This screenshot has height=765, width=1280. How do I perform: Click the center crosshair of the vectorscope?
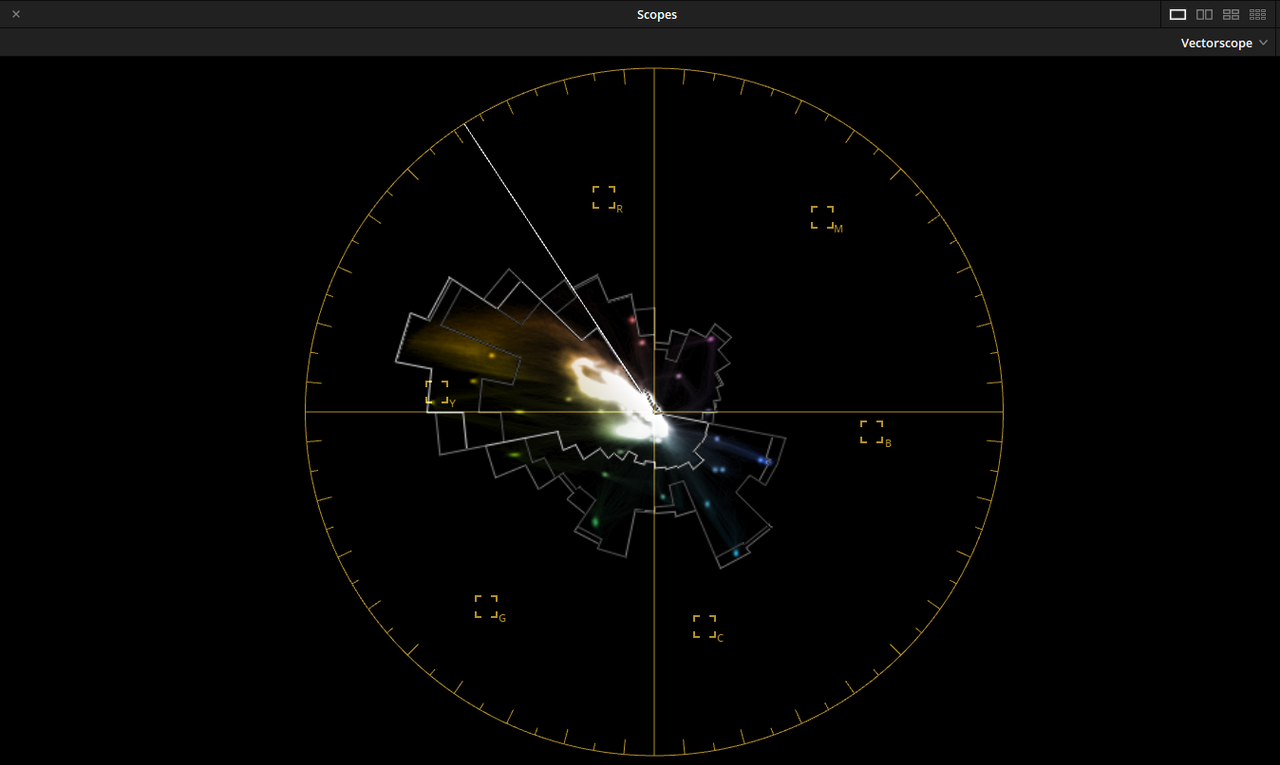pos(655,408)
